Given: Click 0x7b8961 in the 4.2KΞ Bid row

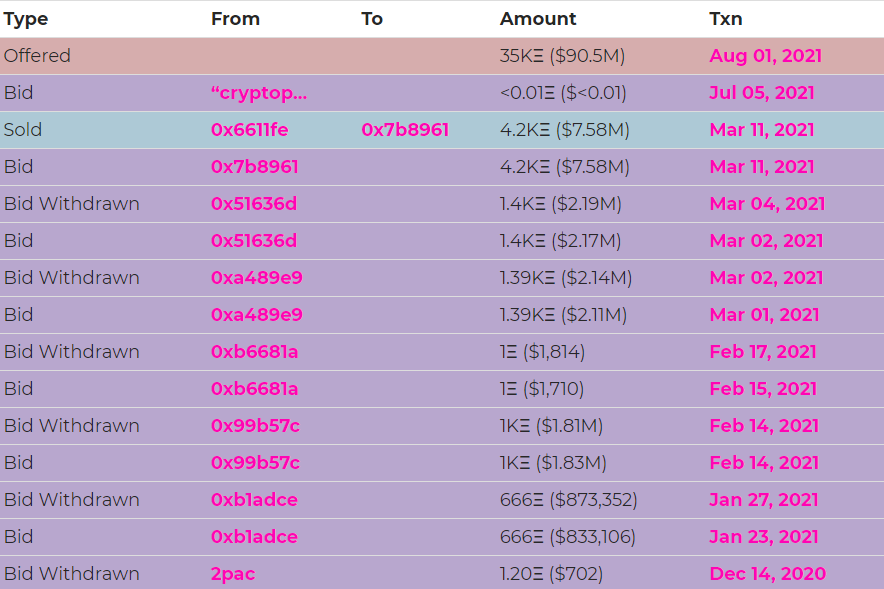Looking at the screenshot, I should point(254,167).
